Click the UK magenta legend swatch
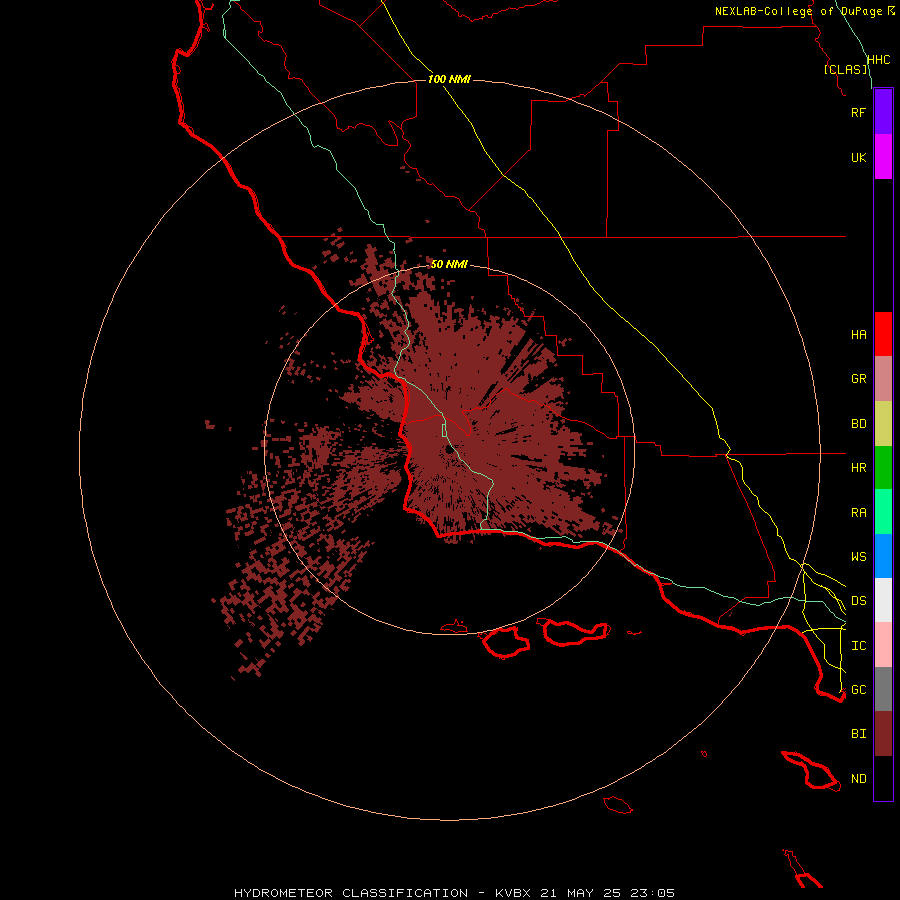 pos(883,157)
